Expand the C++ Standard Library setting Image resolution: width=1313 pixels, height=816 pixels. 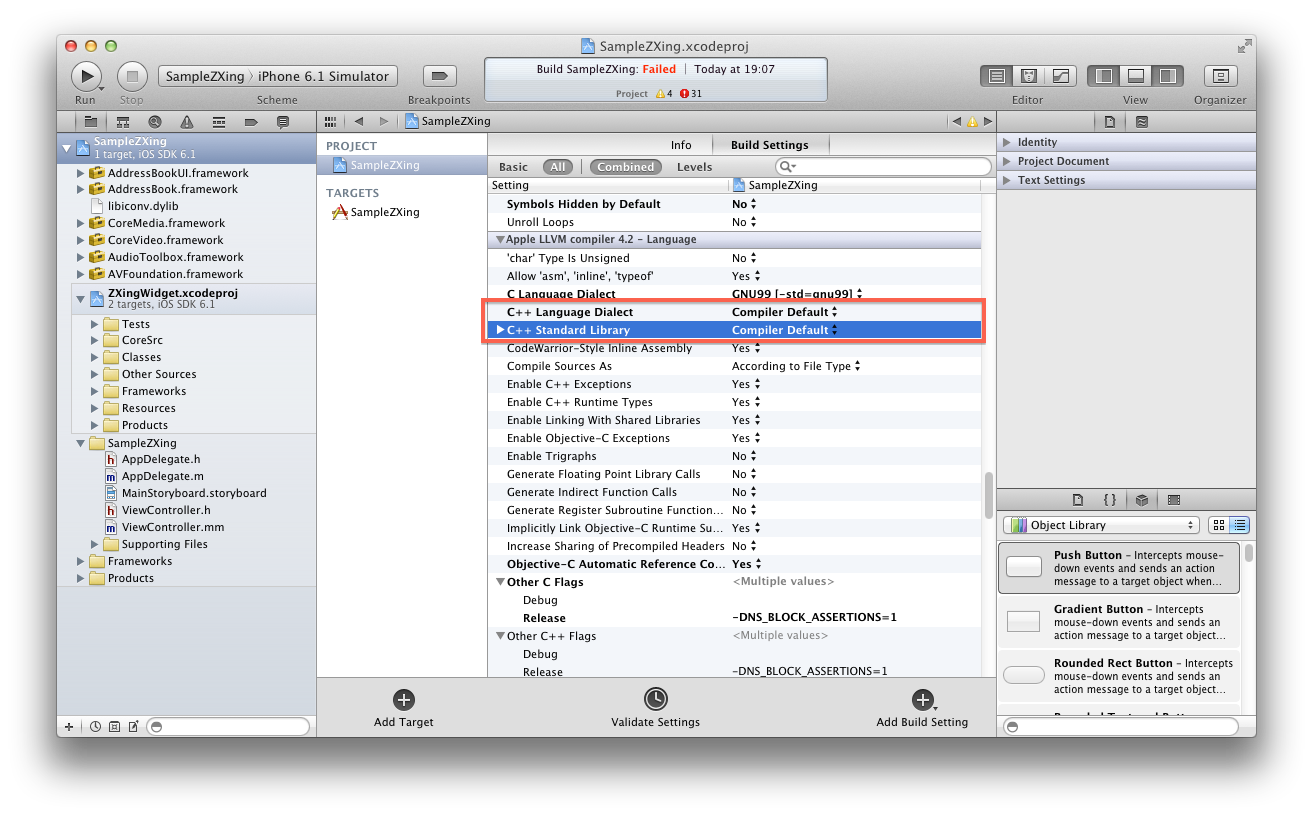click(x=501, y=330)
